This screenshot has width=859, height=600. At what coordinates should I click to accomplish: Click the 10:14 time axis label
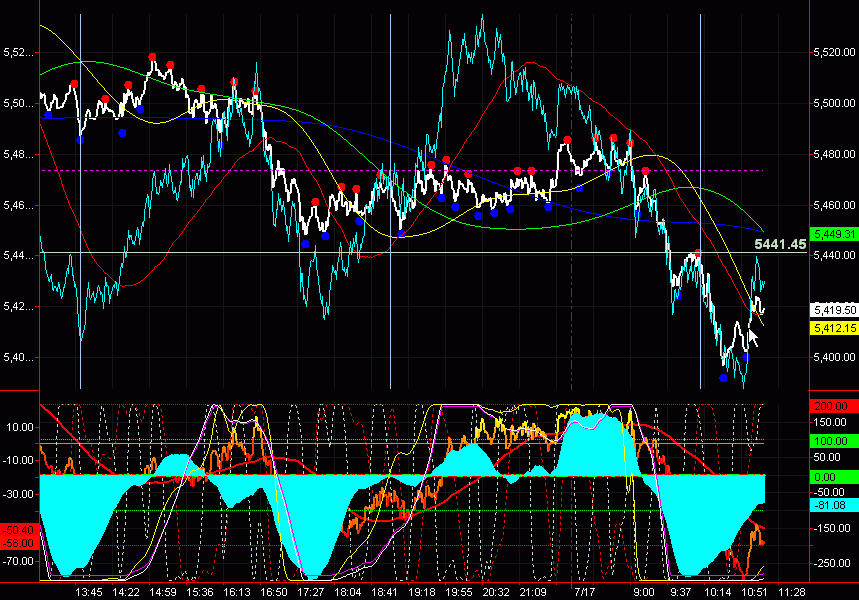[718, 592]
